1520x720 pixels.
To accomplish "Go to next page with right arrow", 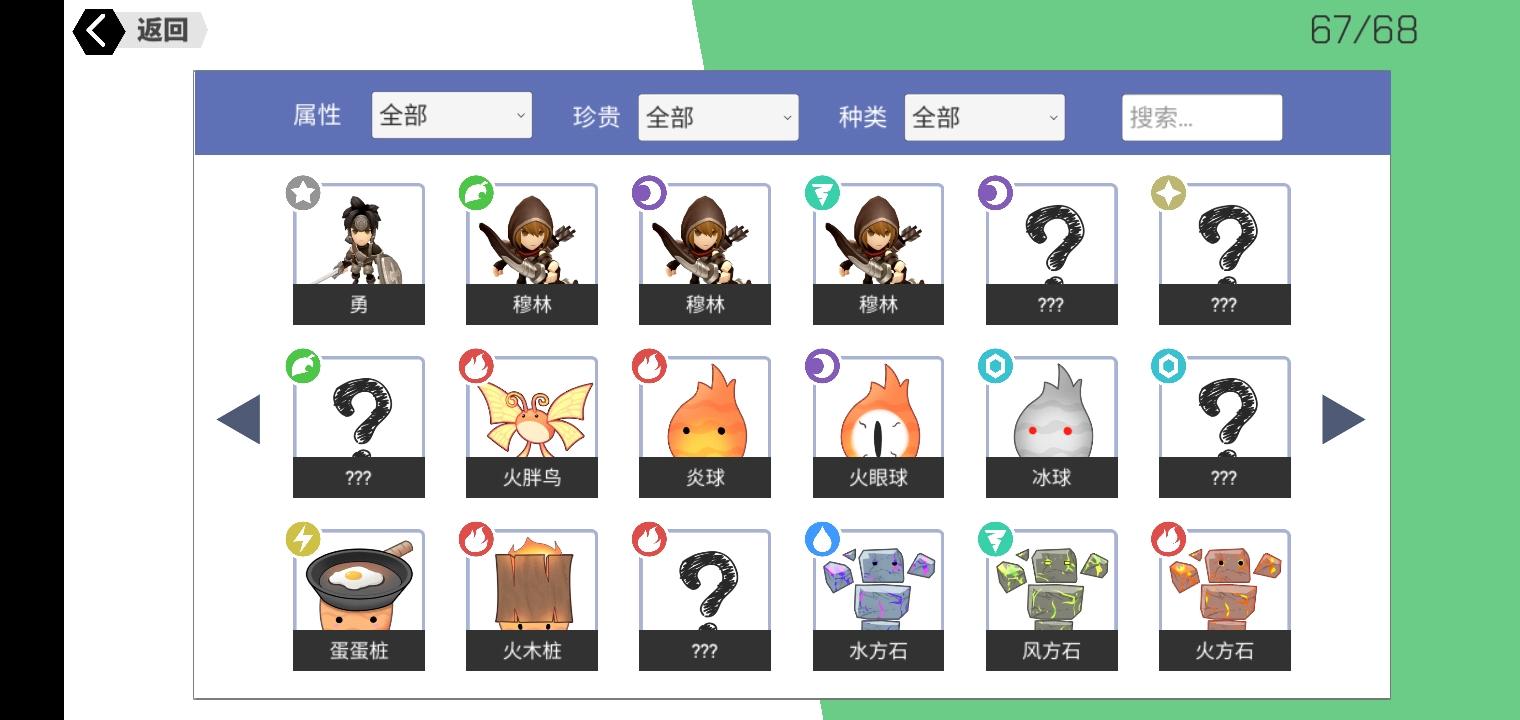I will point(1343,419).
